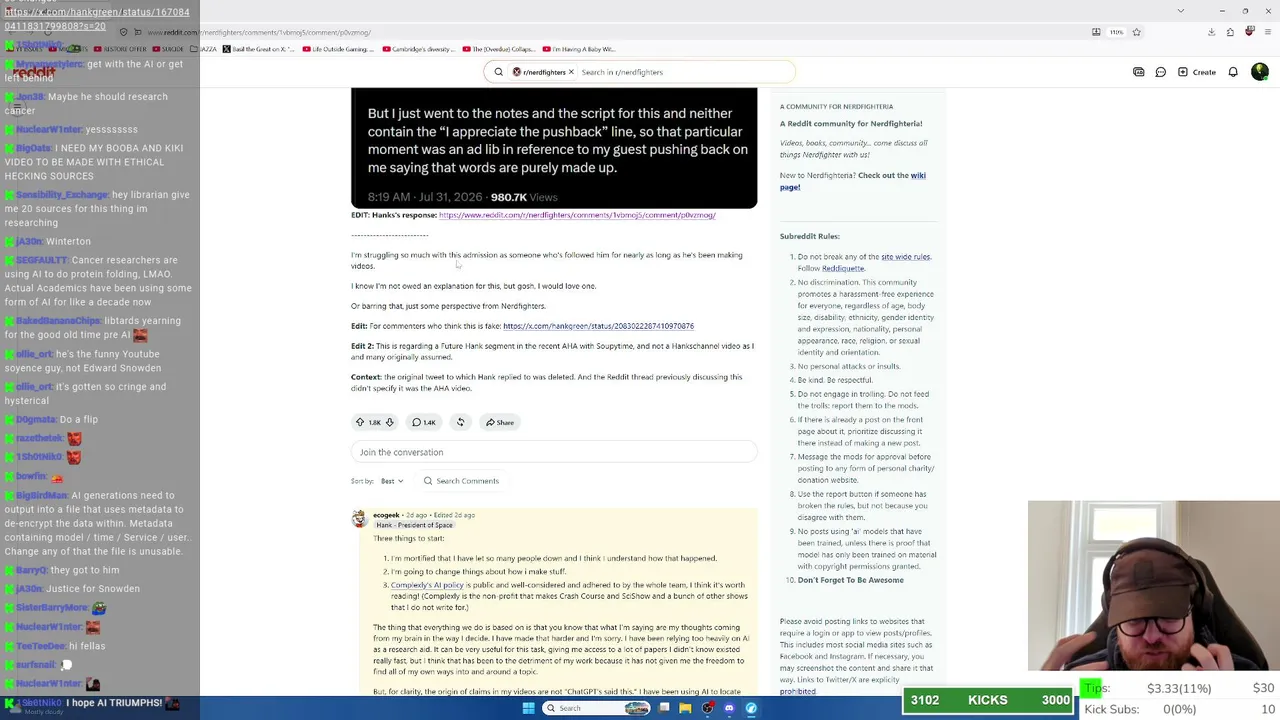Open the Reddit profile avatar menu
The image size is (1280, 720).
(1260, 72)
